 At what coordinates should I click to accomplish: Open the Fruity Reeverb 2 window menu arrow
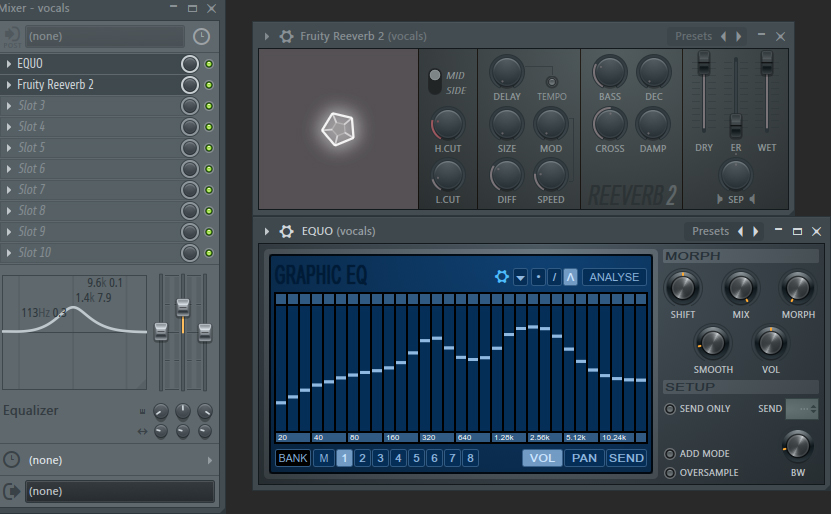point(267,36)
